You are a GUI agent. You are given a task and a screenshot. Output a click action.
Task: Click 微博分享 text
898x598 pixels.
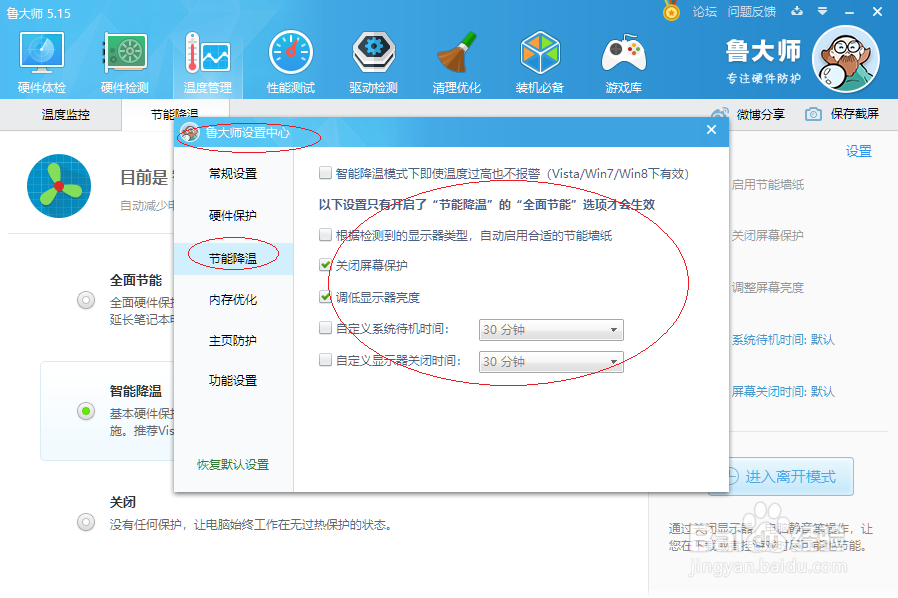click(x=761, y=115)
